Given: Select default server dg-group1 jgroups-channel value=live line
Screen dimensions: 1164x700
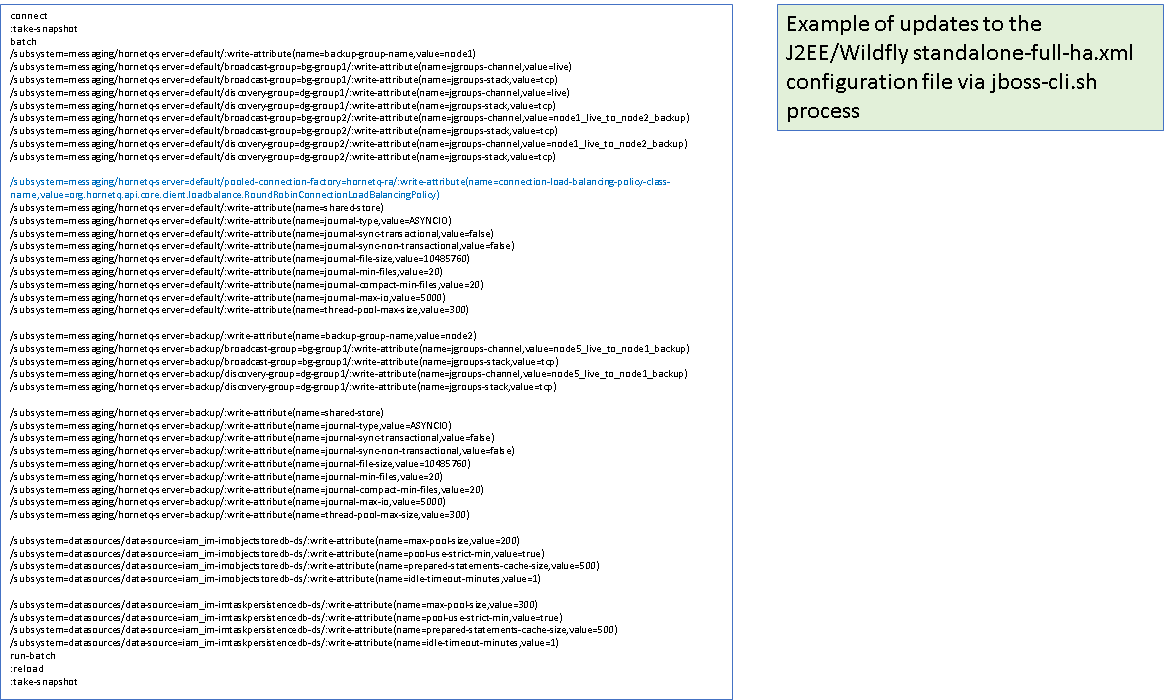Looking at the screenshot, I should click(x=290, y=93).
